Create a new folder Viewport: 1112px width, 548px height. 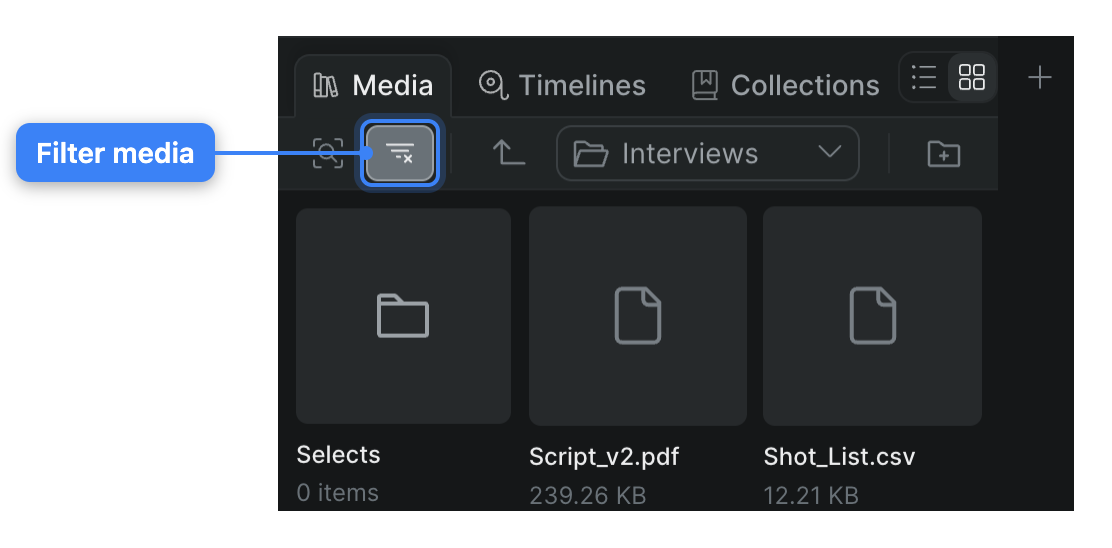944,153
